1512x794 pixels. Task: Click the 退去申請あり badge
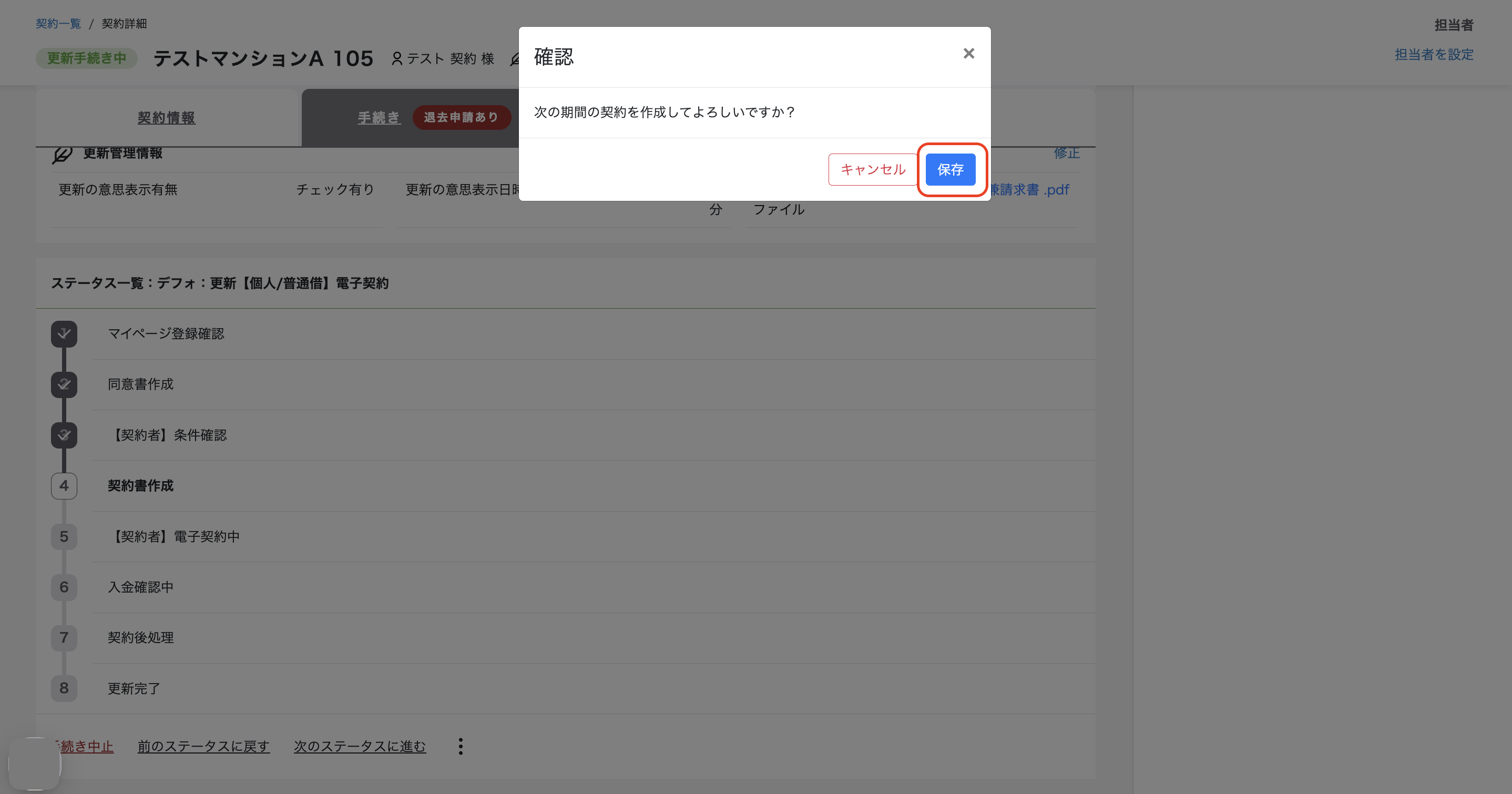[462, 117]
